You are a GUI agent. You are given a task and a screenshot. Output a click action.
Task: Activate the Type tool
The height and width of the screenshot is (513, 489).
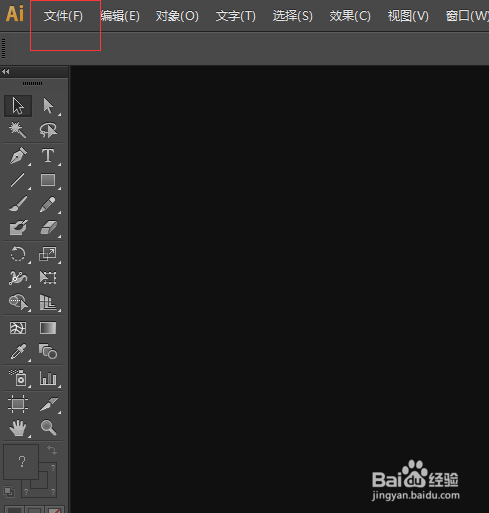click(48, 156)
